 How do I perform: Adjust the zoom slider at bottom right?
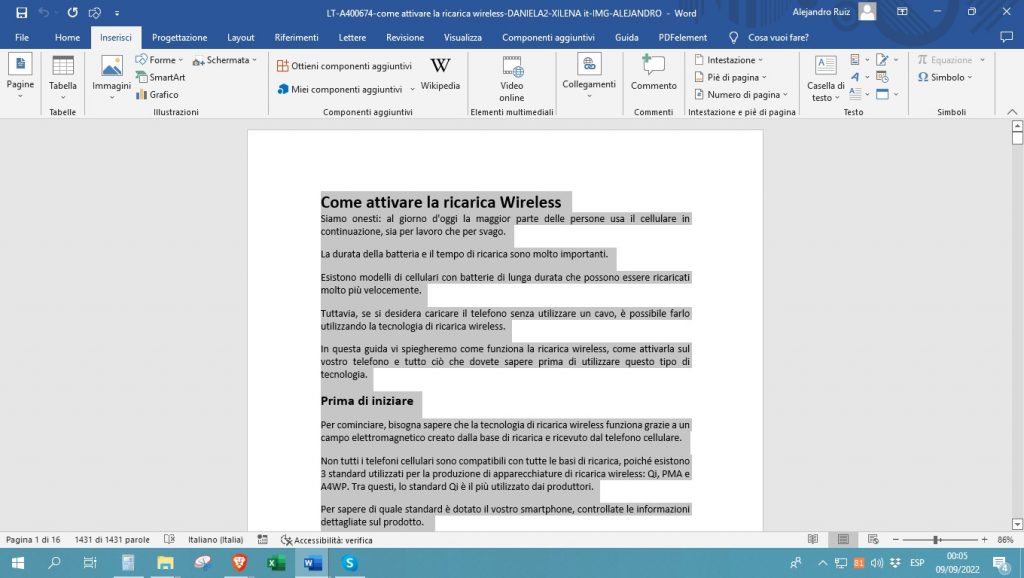tap(936, 540)
